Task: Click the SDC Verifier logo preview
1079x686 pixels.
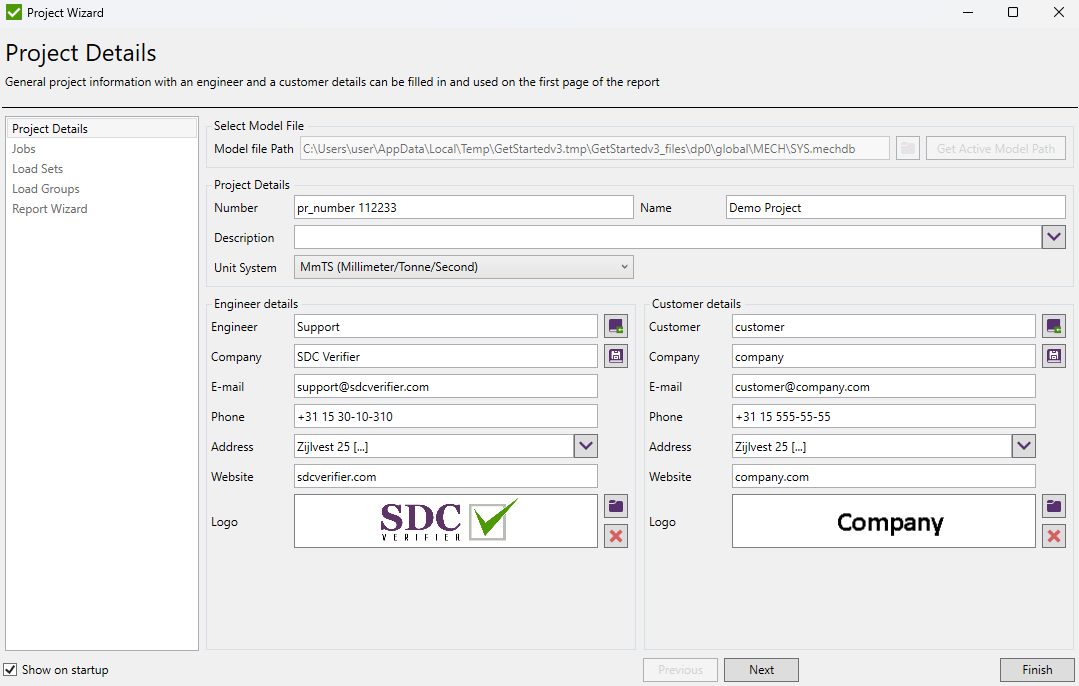Action: click(x=445, y=520)
